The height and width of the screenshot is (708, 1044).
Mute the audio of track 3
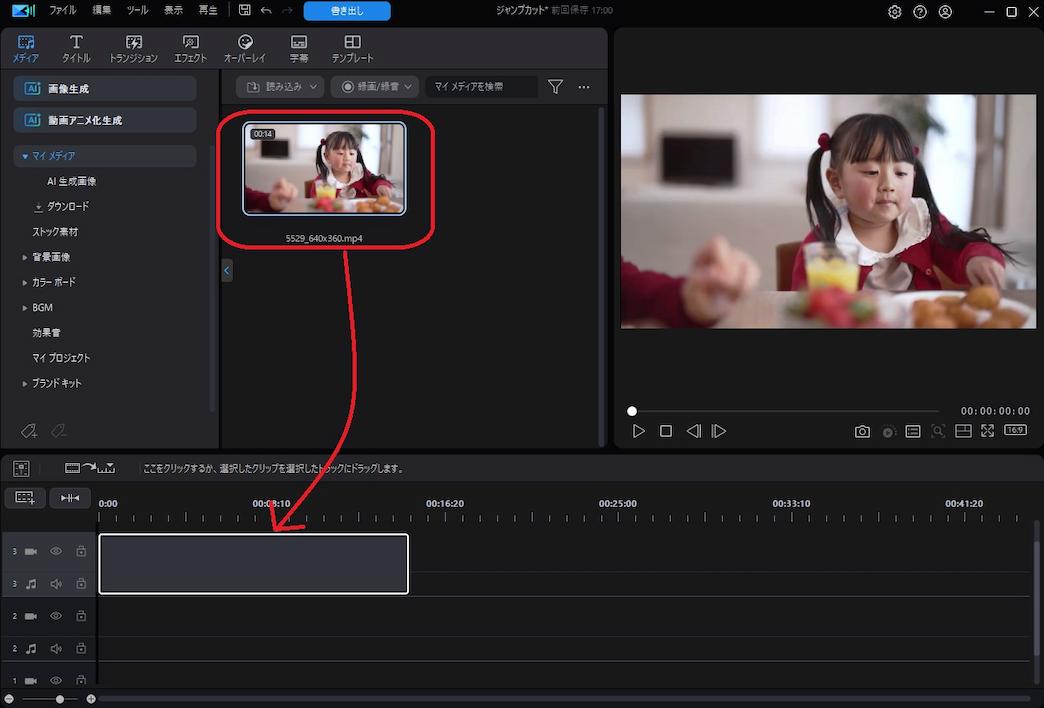55,583
